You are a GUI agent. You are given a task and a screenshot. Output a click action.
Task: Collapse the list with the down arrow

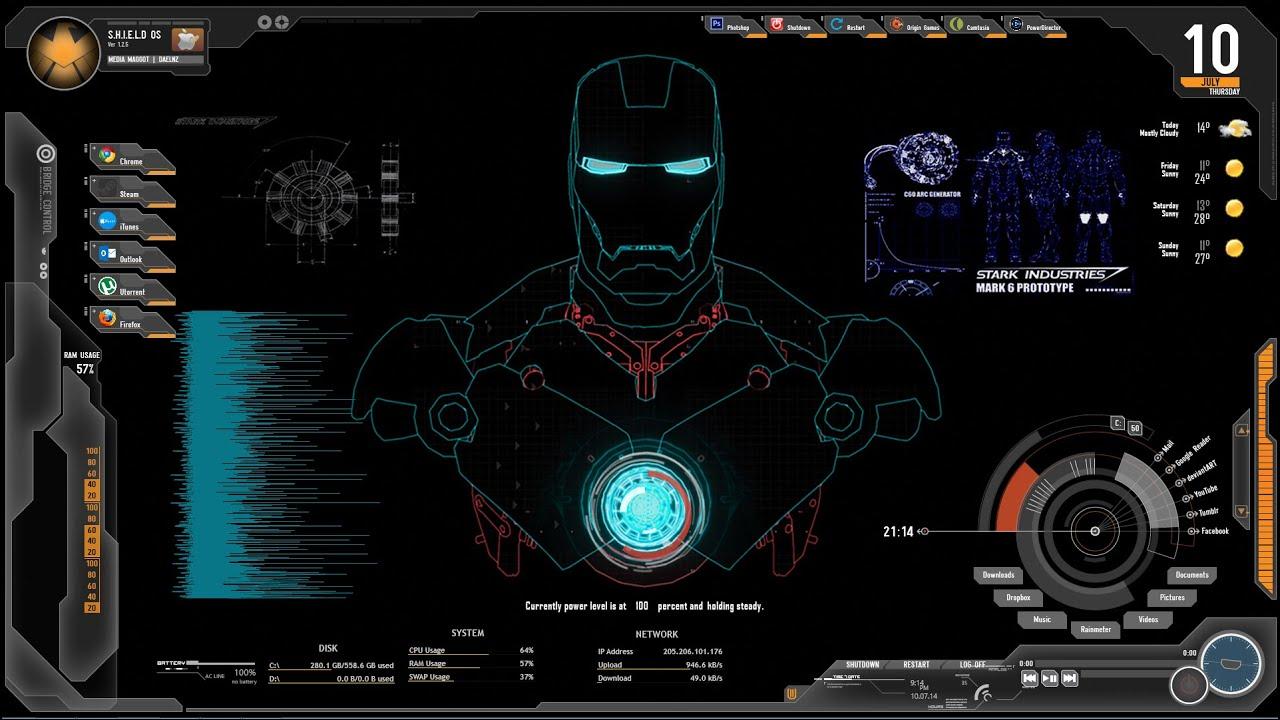pos(1241,511)
